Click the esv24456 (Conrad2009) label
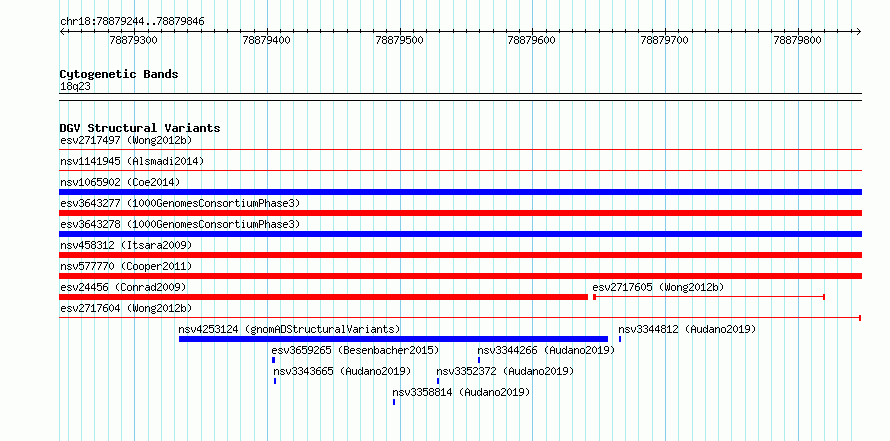Screen dimensions: 890x441 pyautogui.click(x=123, y=287)
